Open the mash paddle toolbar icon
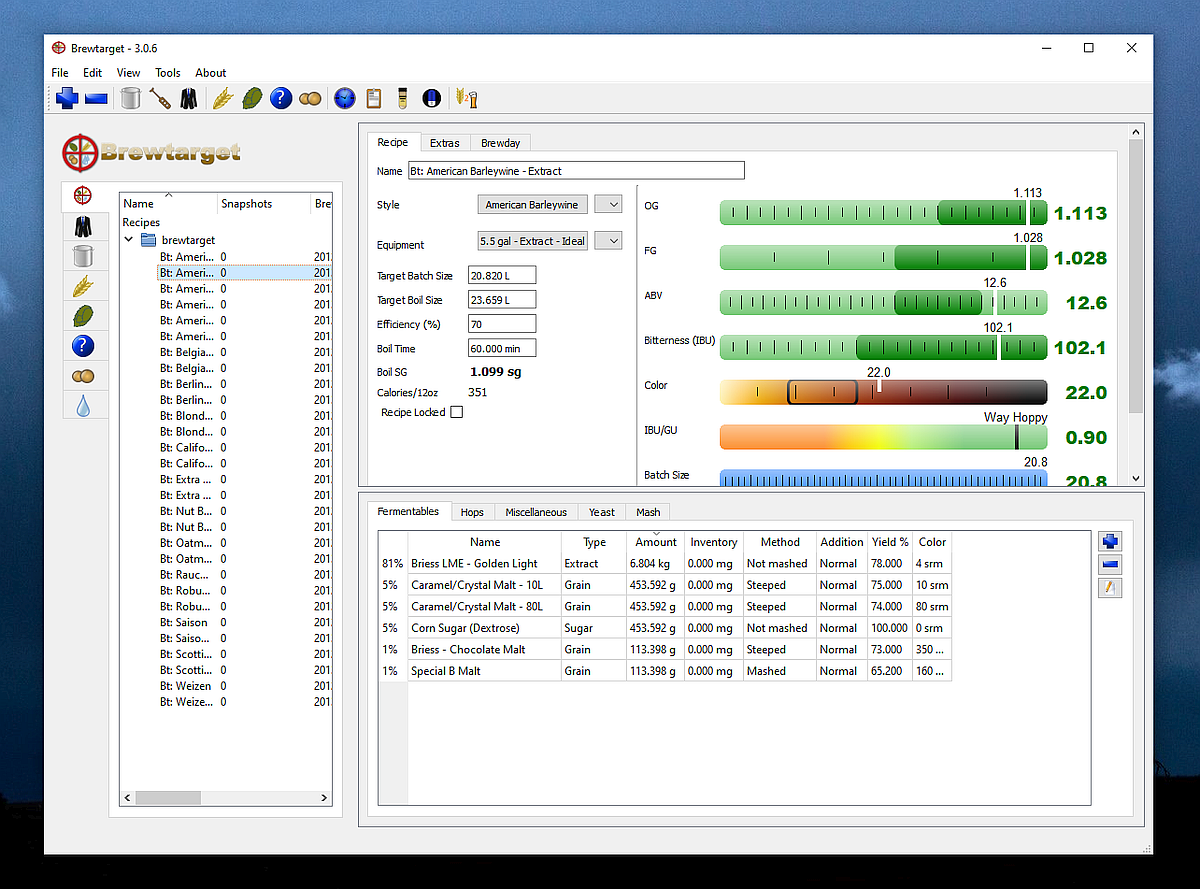The width and height of the screenshot is (1200, 889). 160,98
